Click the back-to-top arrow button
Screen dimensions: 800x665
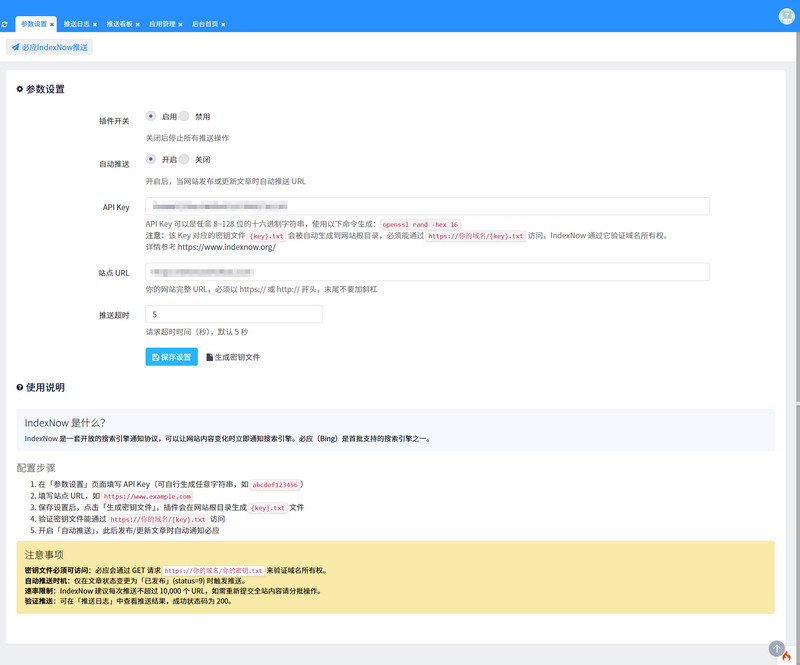coord(777,649)
